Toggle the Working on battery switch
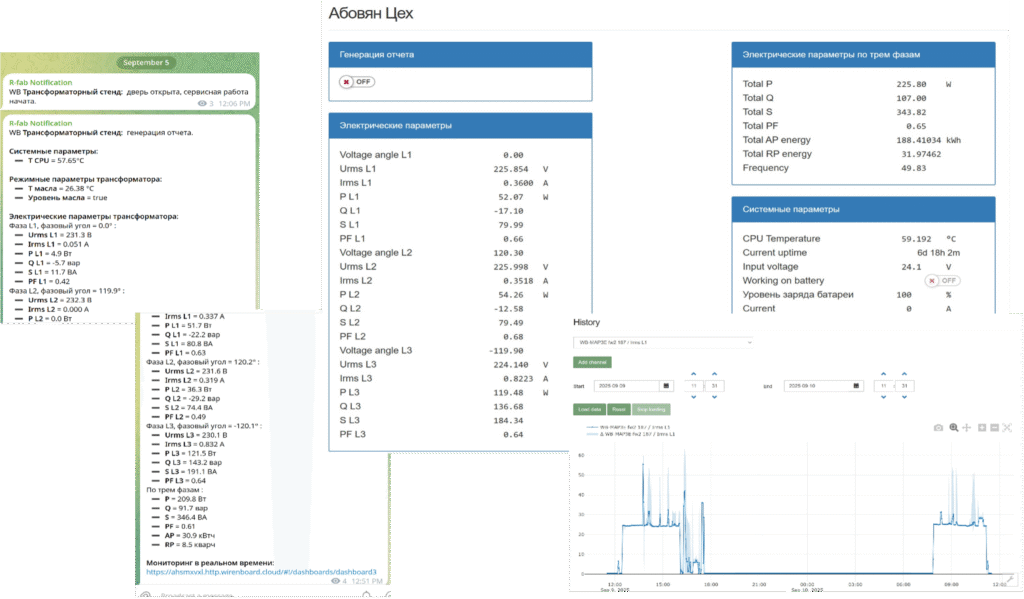The width and height of the screenshot is (1024, 599). coord(942,281)
